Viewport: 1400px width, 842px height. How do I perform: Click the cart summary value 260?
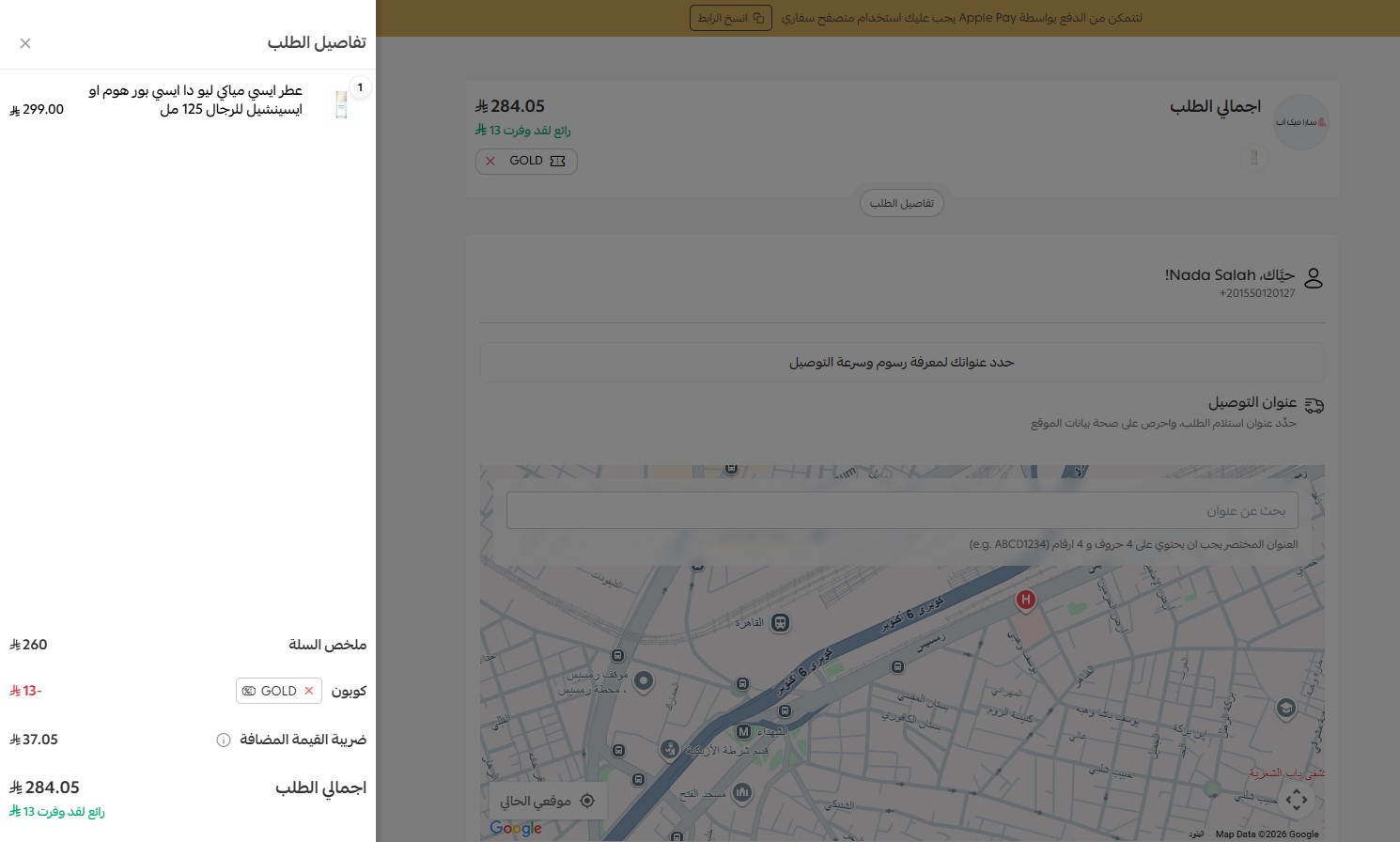[x=28, y=645]
